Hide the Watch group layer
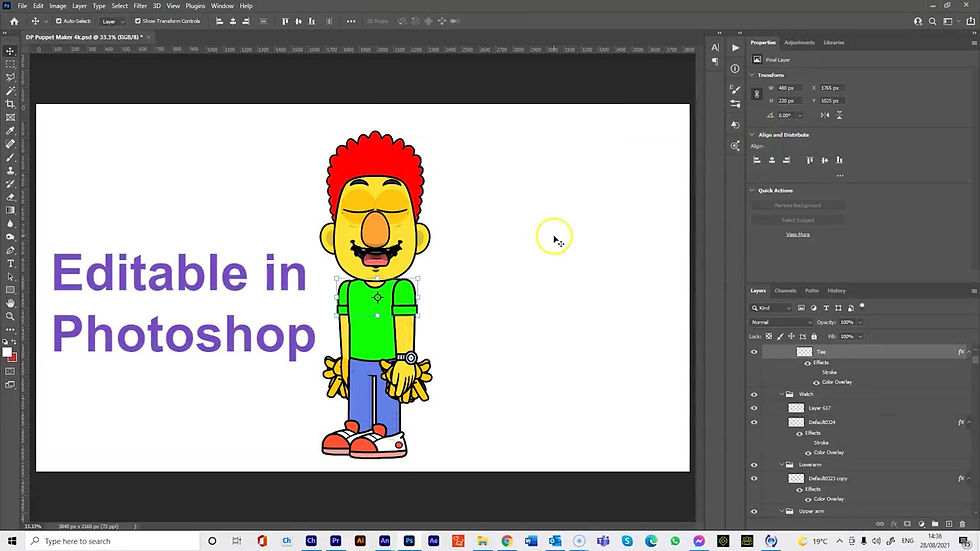 (754, 394)
